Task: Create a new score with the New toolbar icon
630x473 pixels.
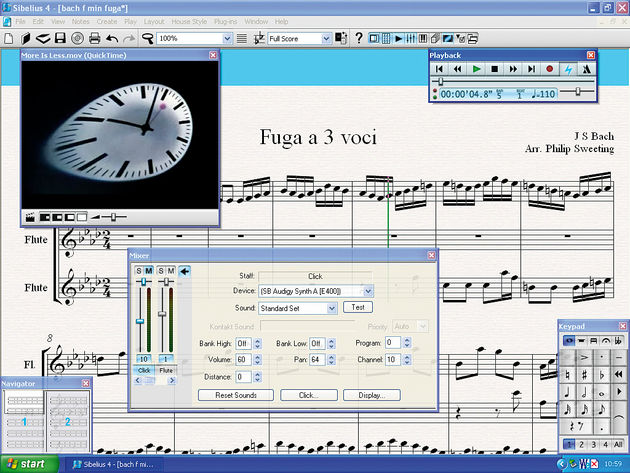Action: [8, 39]
